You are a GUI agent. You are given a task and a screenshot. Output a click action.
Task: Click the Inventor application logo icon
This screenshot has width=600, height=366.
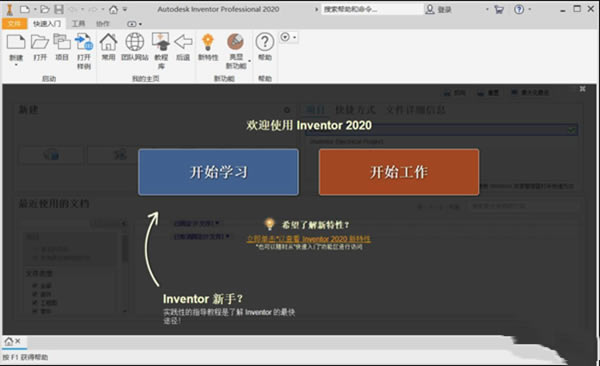click(9, 9)
